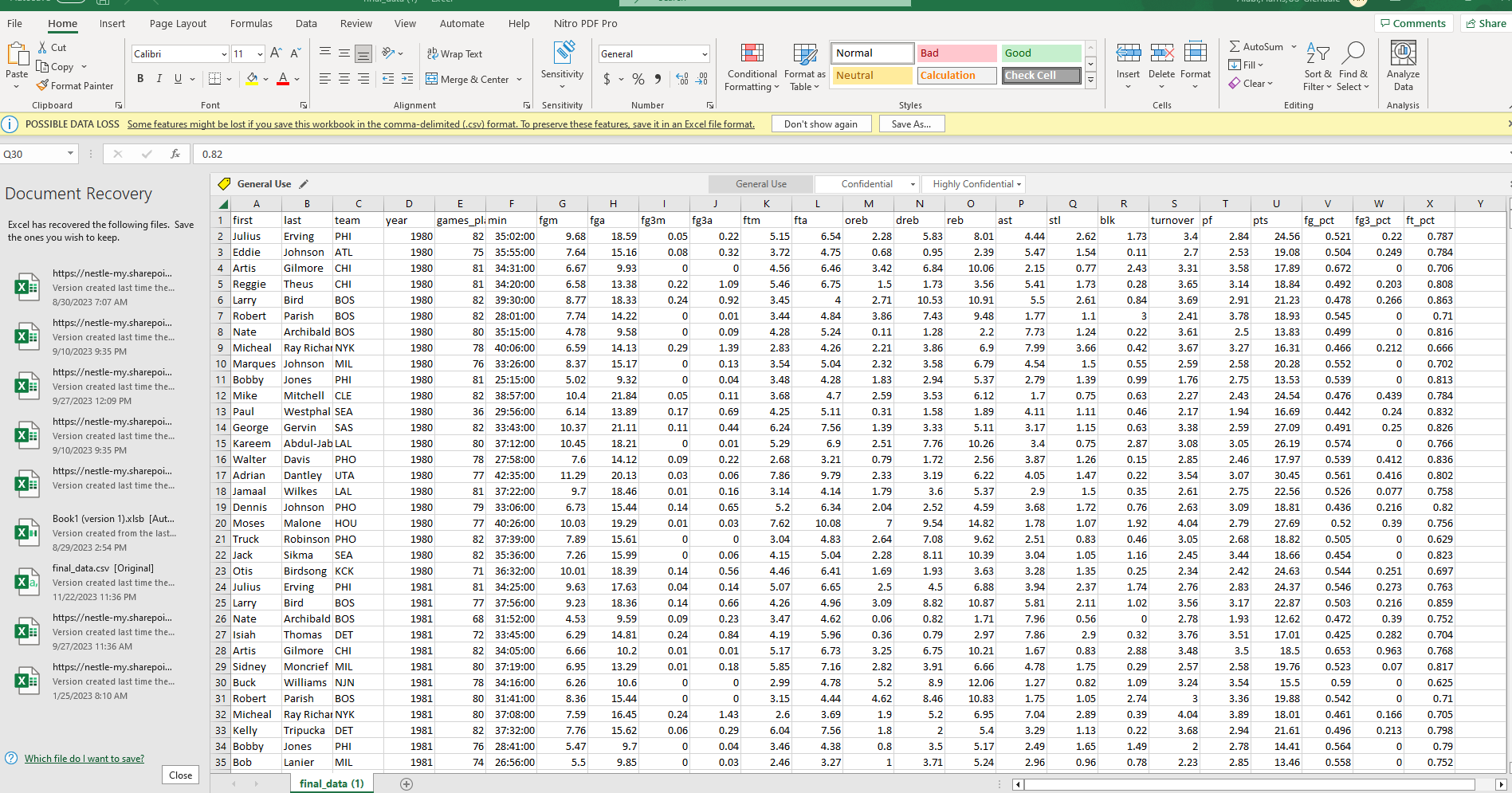Add a new sheet with plus icon
Viewport: 1512px width, 793px height.
[406, 784]
